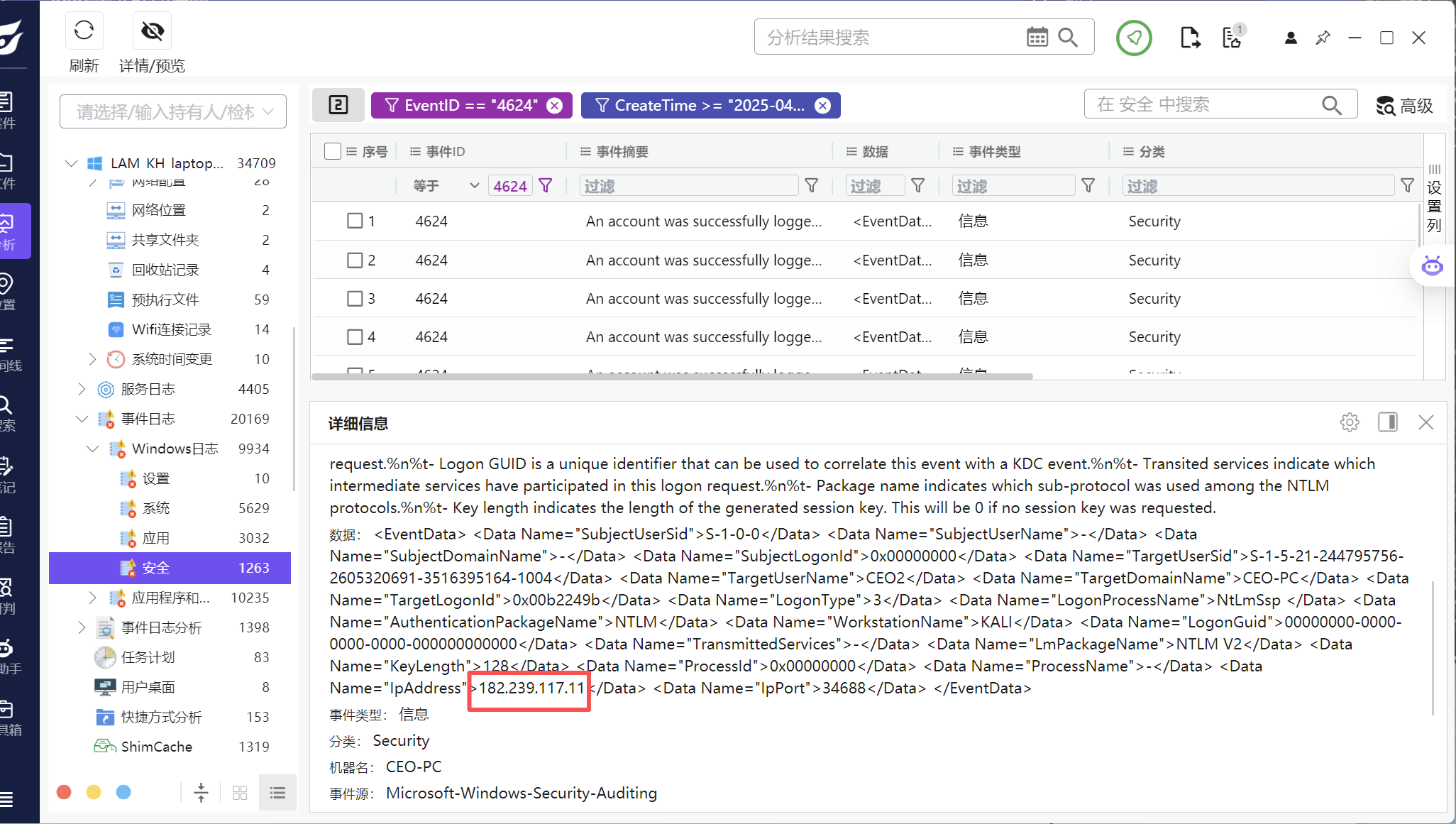The height and width of the screenshot is (824, 1456).
Task: Open the 持有人/检材 selection dropdown
Action: click(x=173, y=111)
